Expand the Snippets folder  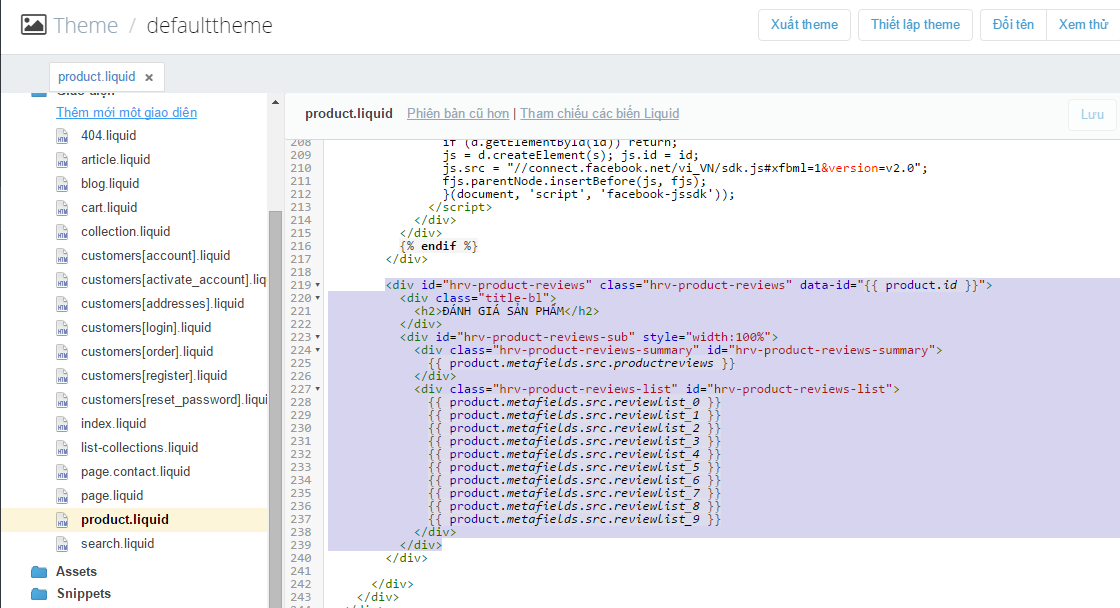[x=84, y=594]
